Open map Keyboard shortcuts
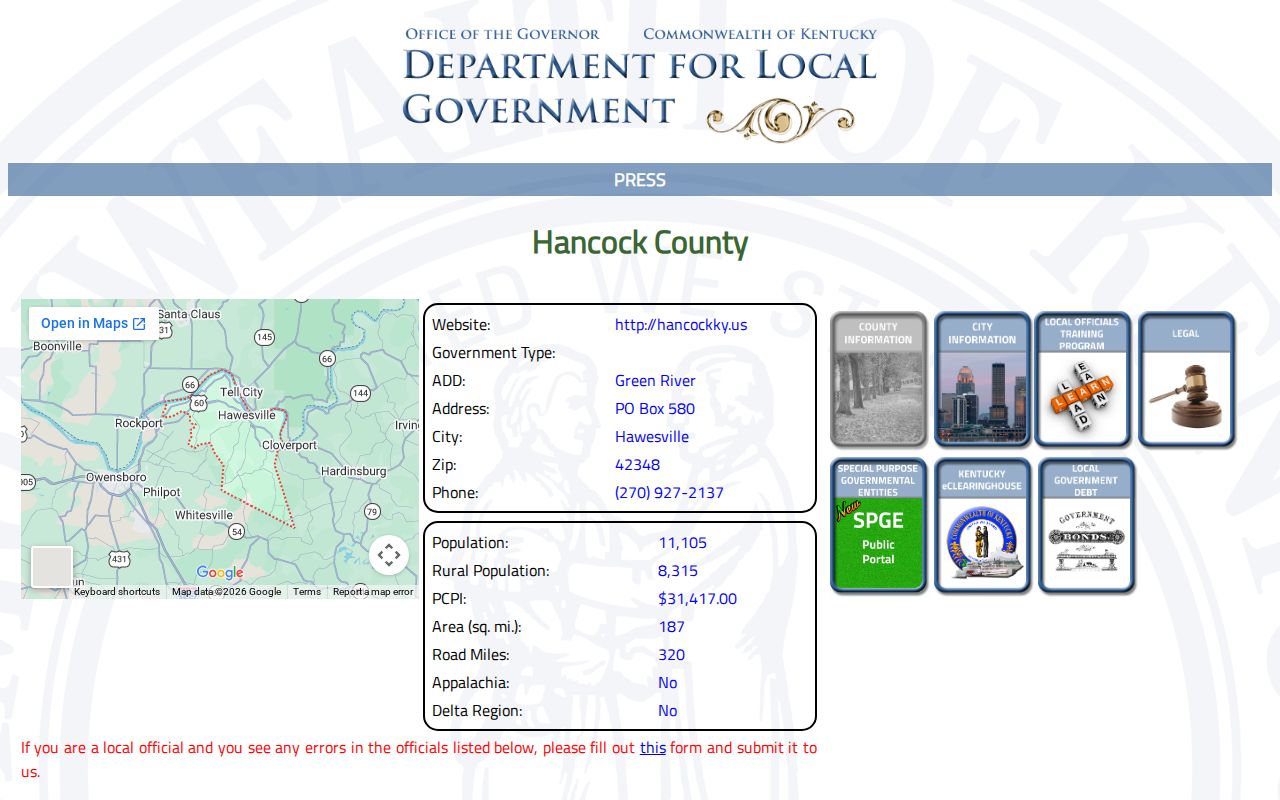The image size is (1280, 800). click(117, 592)
